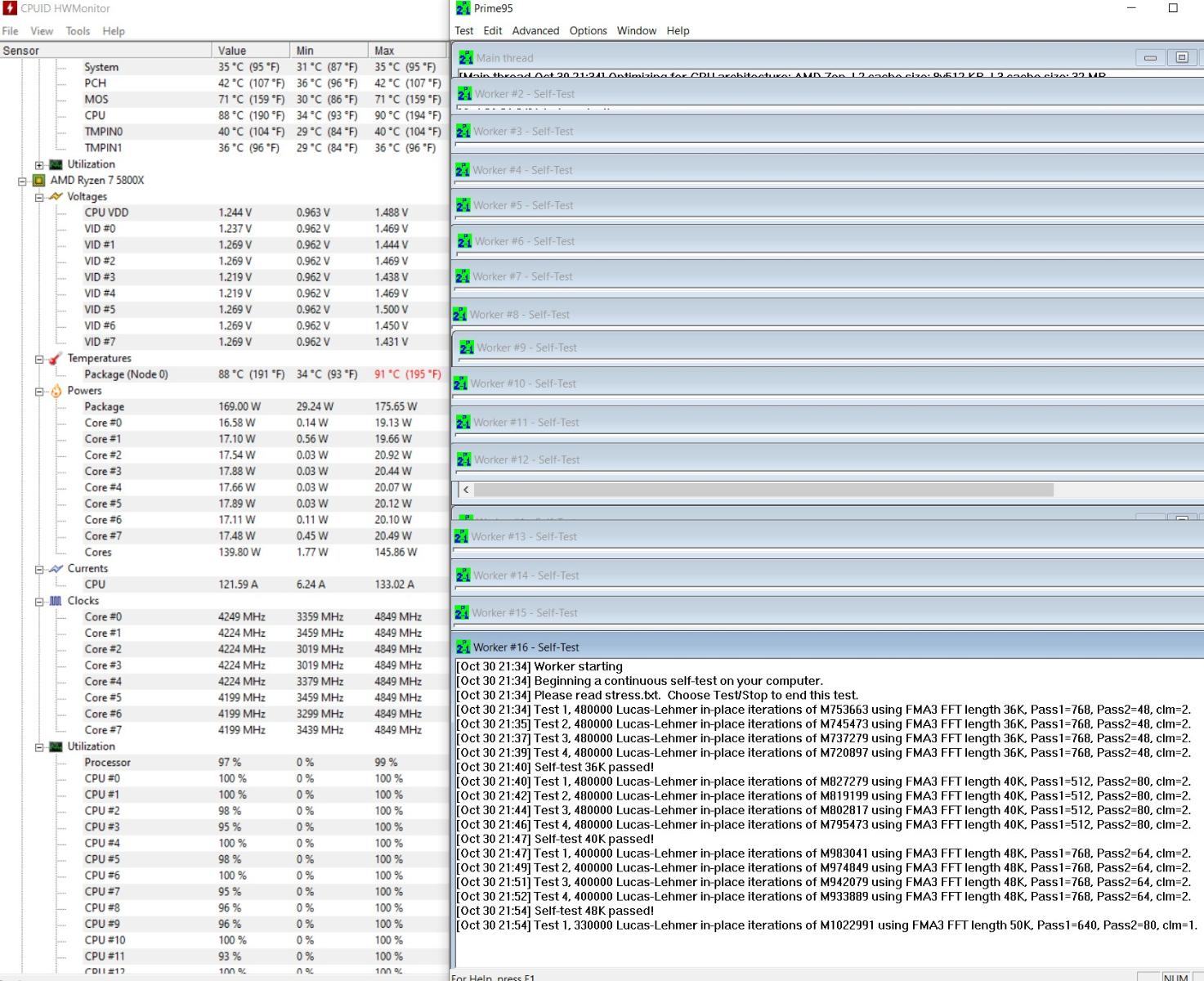The width and height of the screenshot is (1204, 981).
Task: Click the CPUID HWMonitor title bar icon
Action: coord(9,9)
